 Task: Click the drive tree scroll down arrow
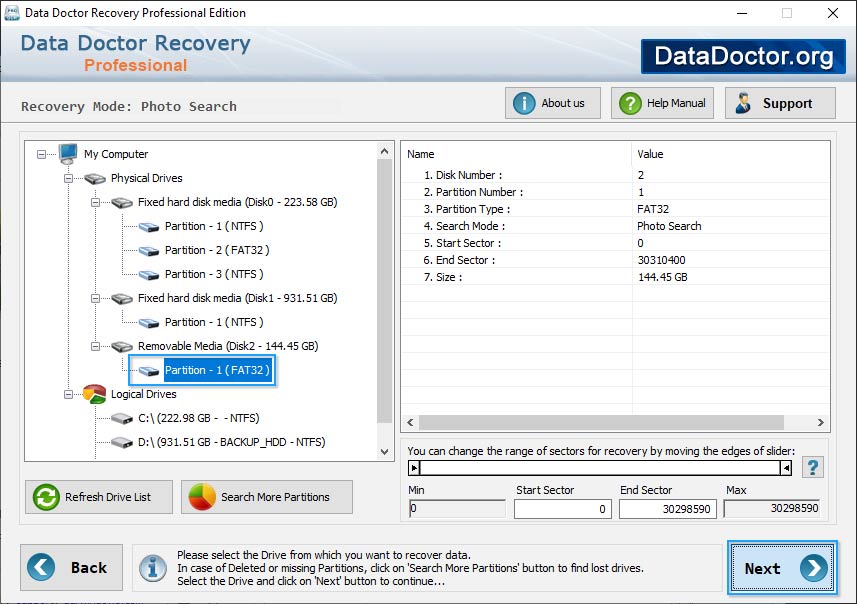point(385,451)
